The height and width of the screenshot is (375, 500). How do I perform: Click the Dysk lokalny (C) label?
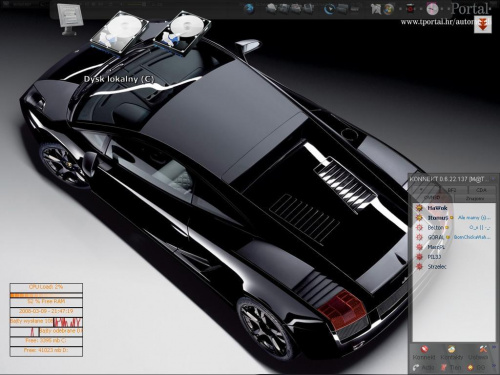119,79
